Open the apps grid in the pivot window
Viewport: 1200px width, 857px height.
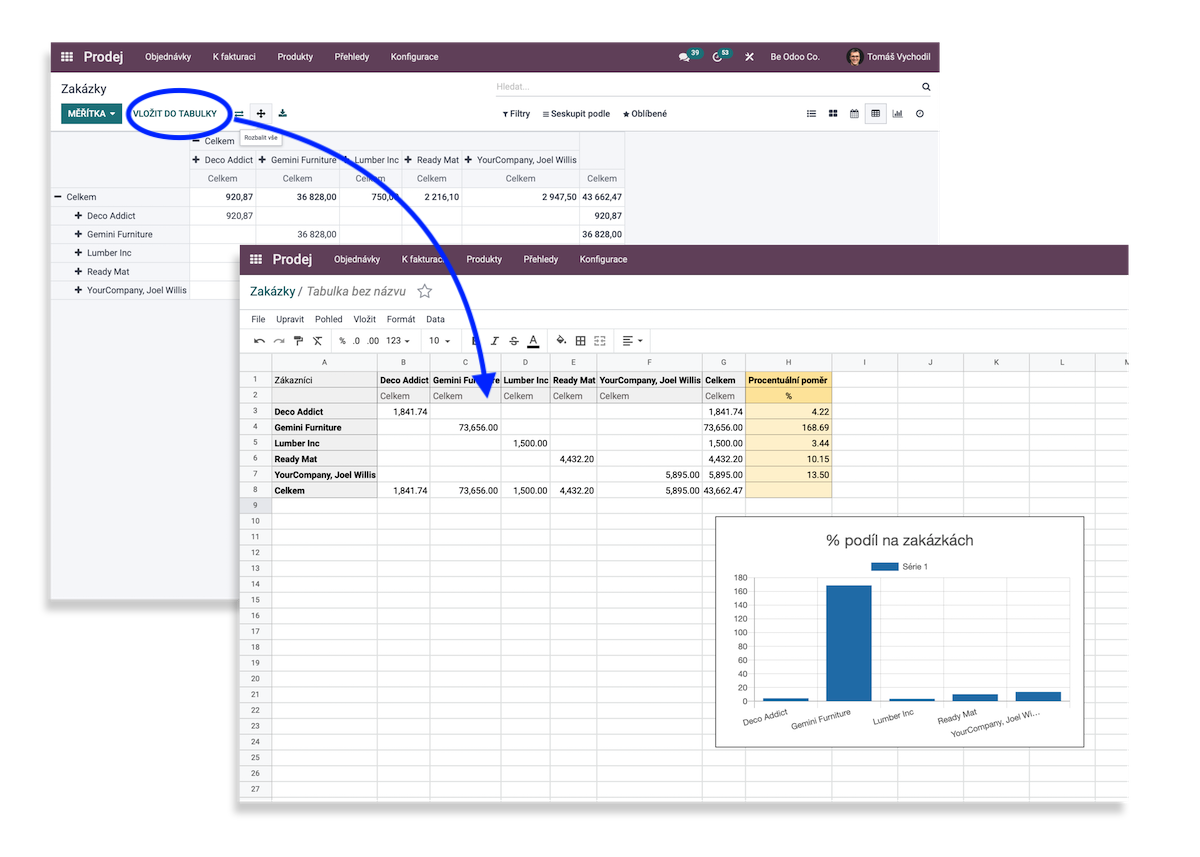click(x=67, y=57)
